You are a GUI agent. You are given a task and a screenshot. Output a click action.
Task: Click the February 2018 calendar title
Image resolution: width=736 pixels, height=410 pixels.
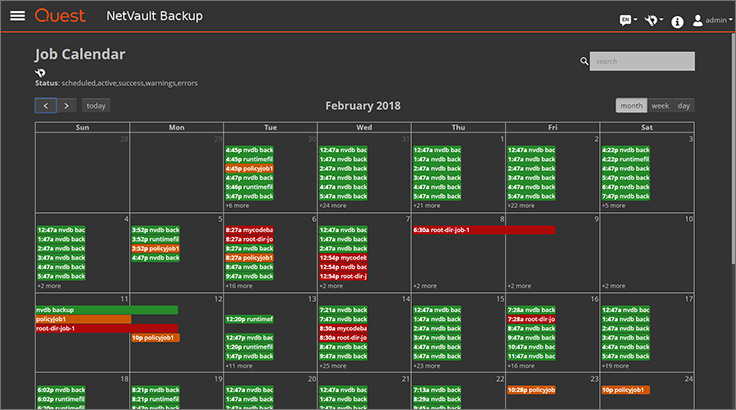363,106
